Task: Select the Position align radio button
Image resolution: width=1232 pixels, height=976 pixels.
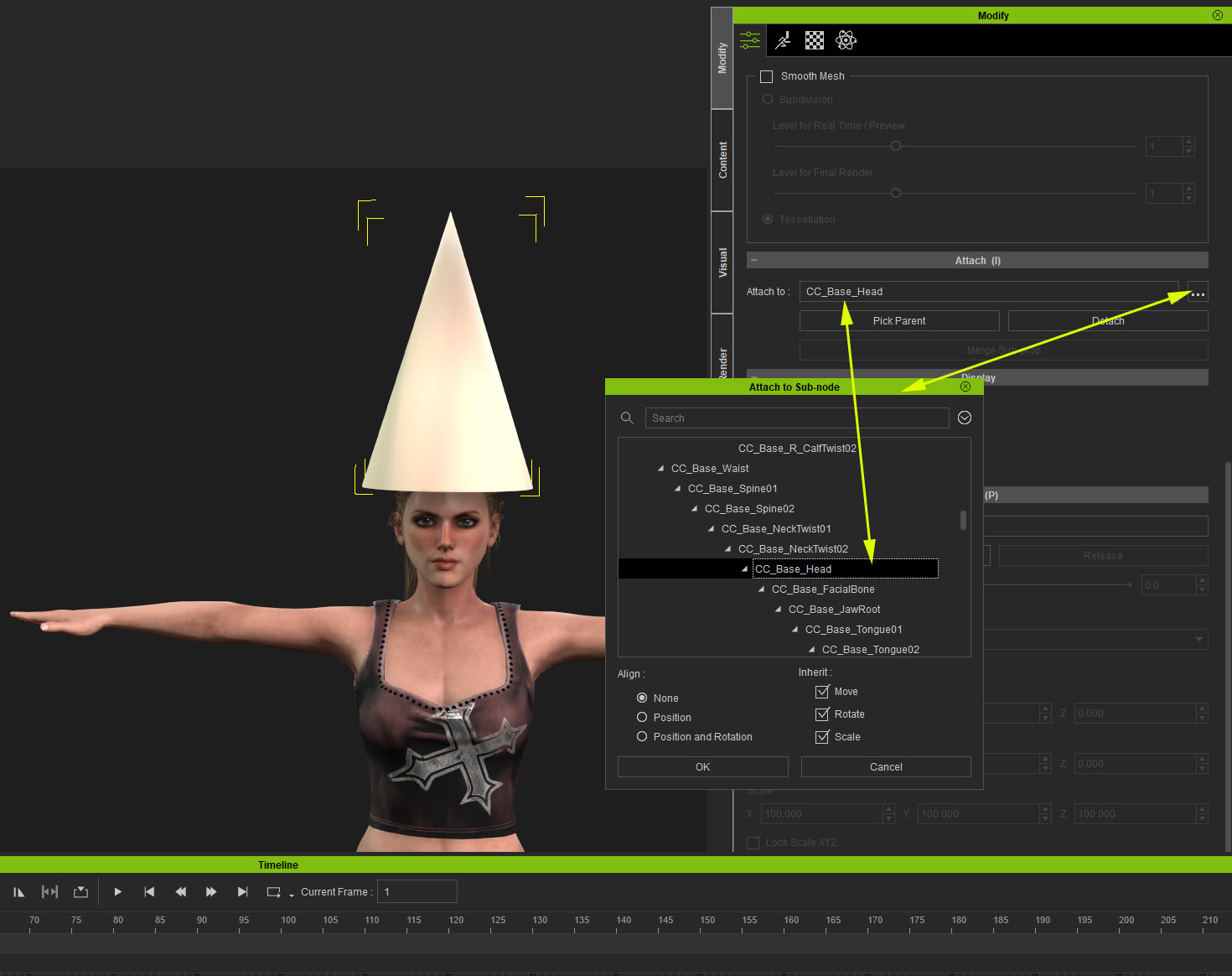Action: (x=642, y=717)
